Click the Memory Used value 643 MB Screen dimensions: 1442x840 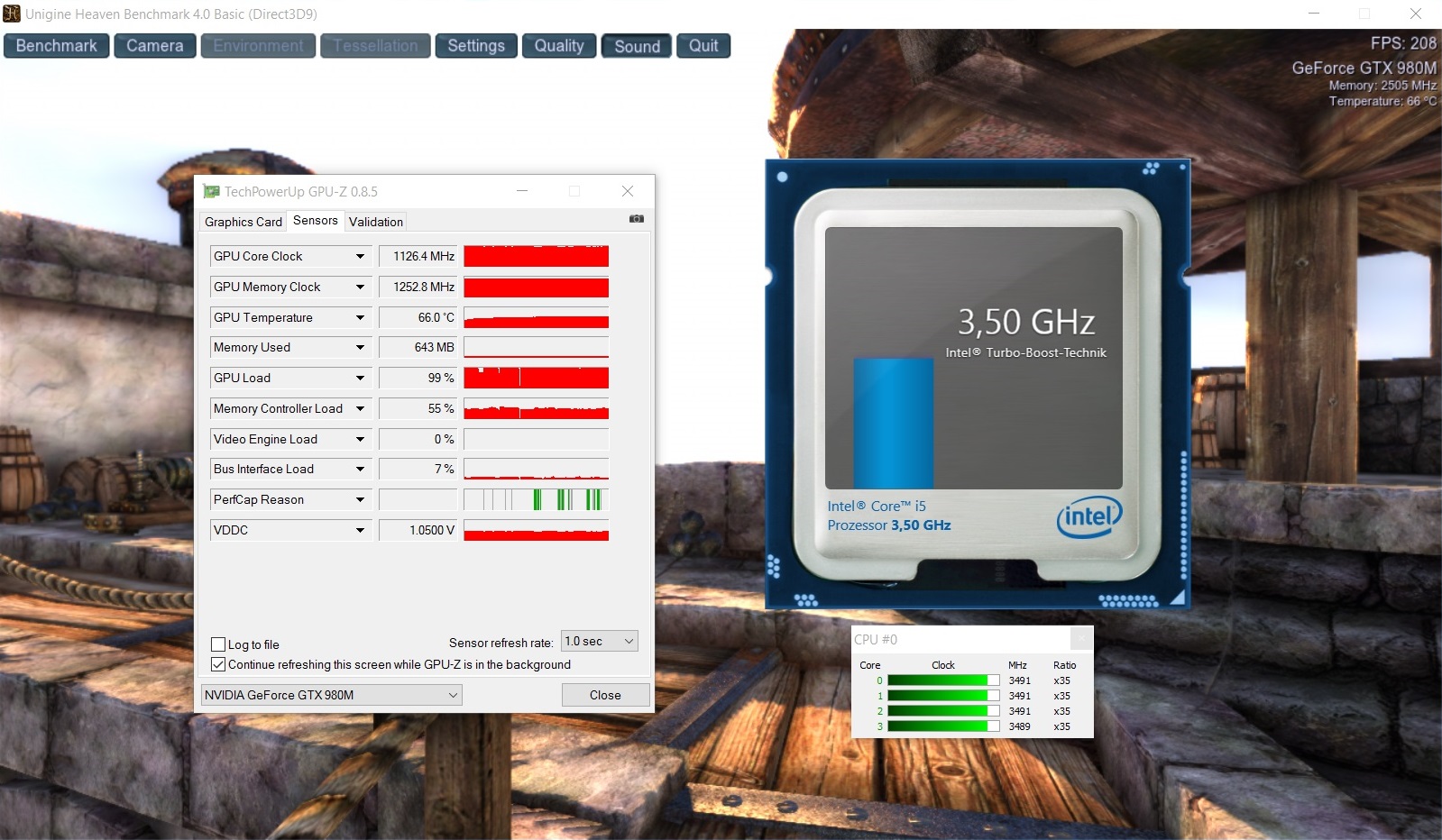pyautogui.click(x=418, y=348)
